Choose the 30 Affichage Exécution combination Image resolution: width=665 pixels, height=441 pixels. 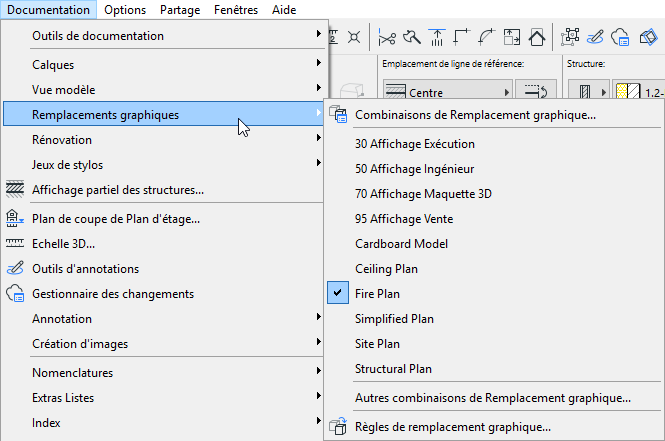click(494, 144)
